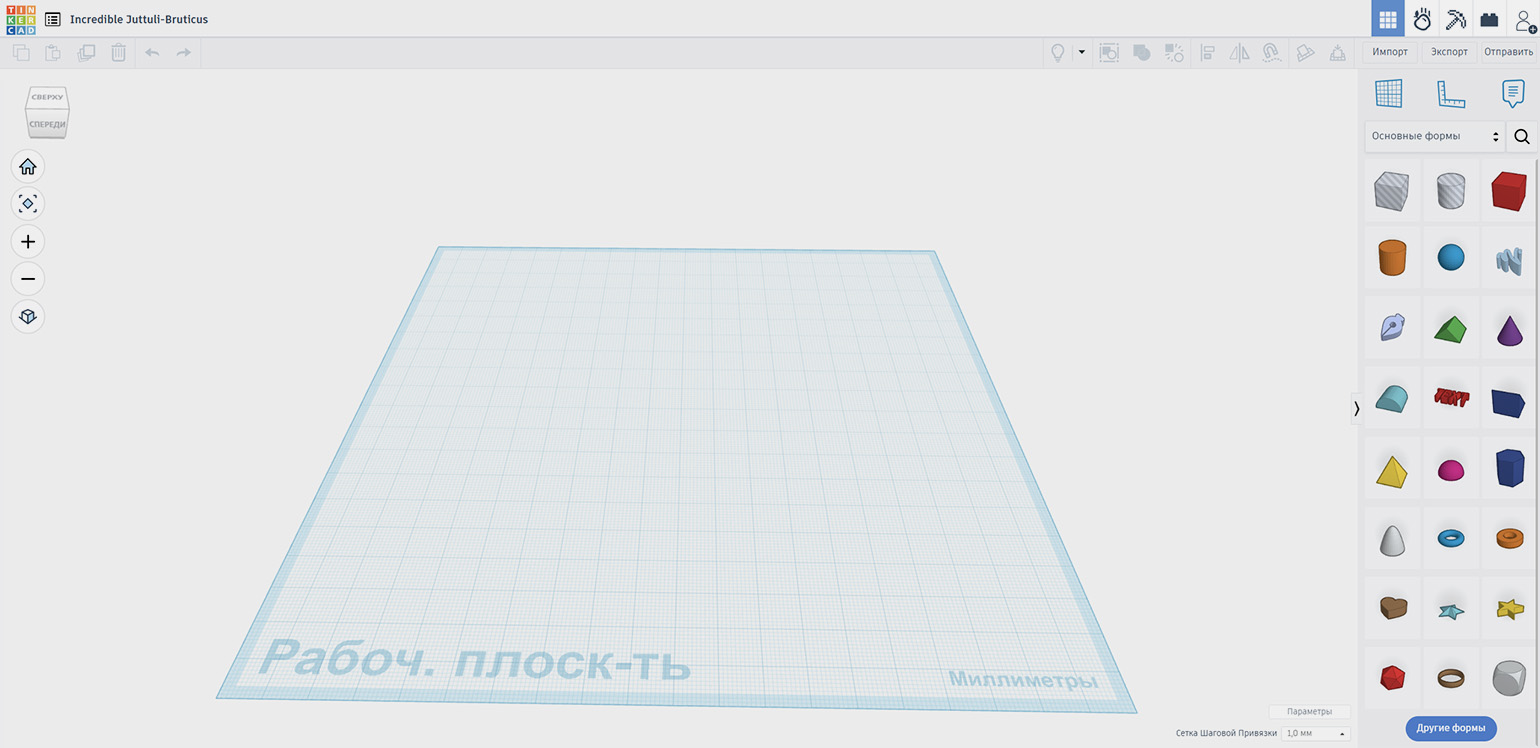Toggle perspective/orthographic view cube button
Viewport: 1540px width, 748px height.
tap(28, 317)
